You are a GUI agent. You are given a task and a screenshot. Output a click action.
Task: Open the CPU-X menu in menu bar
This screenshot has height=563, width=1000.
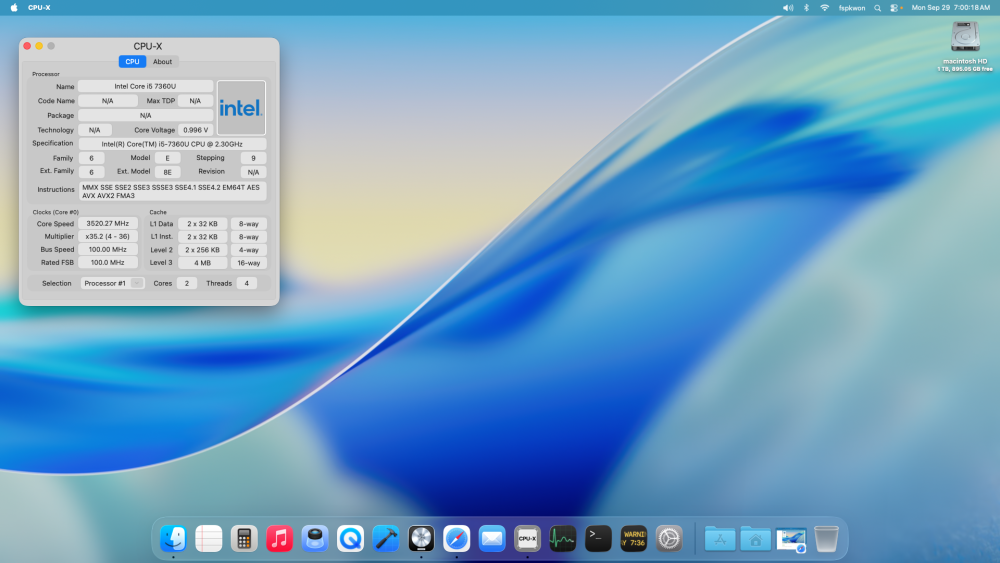(39, 8)
